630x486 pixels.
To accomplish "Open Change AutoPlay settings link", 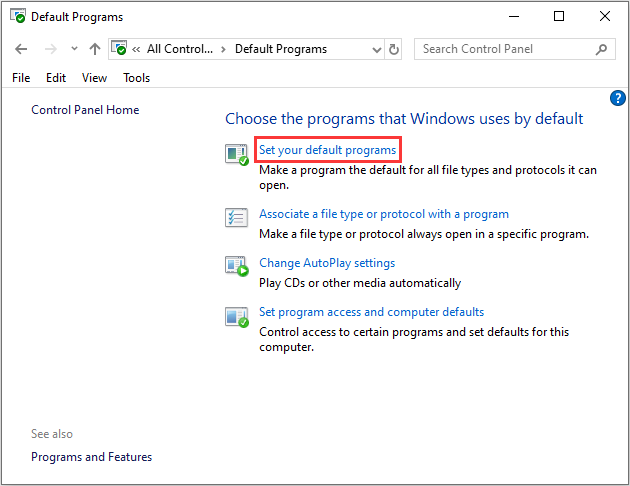I will click(x=327, y=263).
